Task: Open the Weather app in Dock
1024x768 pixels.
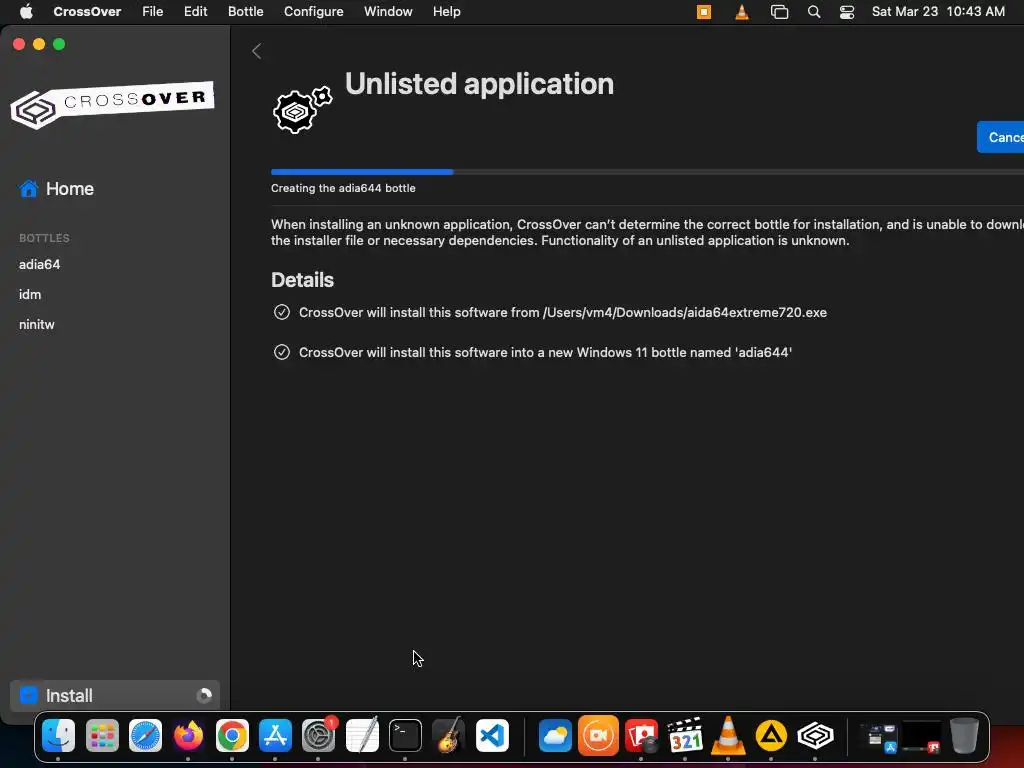Action: coord(555,735)
